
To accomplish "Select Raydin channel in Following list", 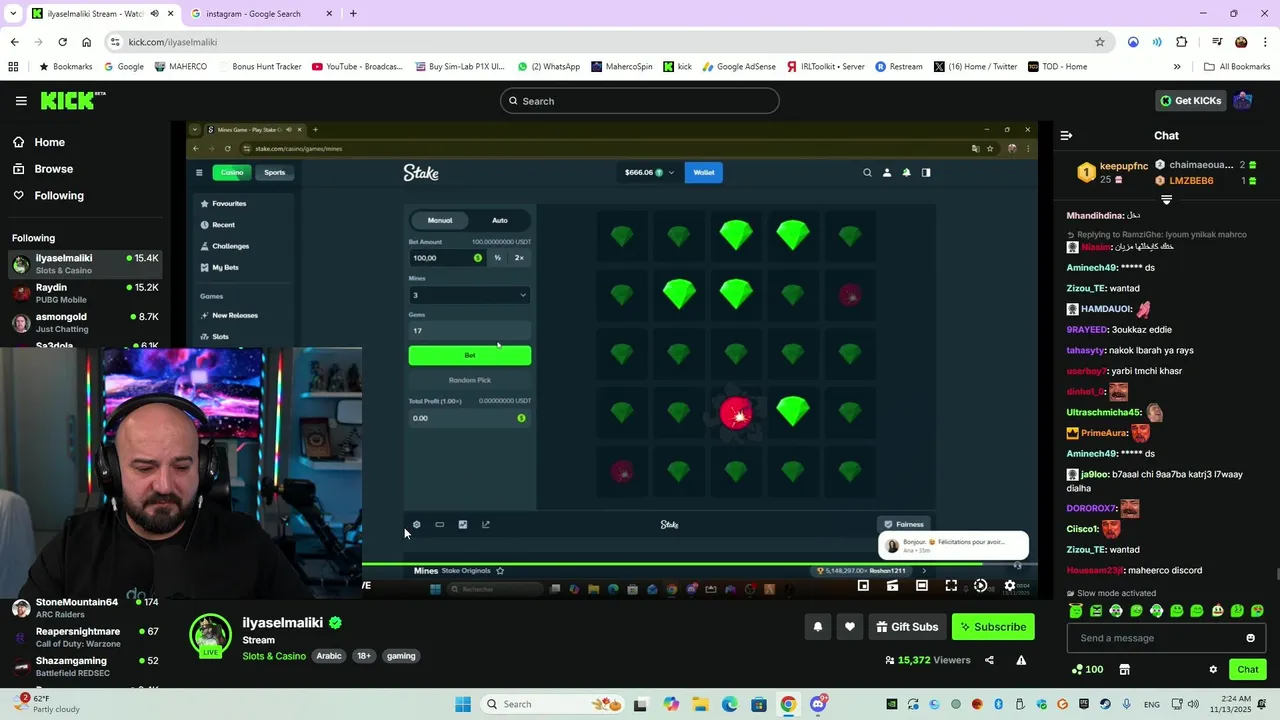I will [x=84, y=293].
